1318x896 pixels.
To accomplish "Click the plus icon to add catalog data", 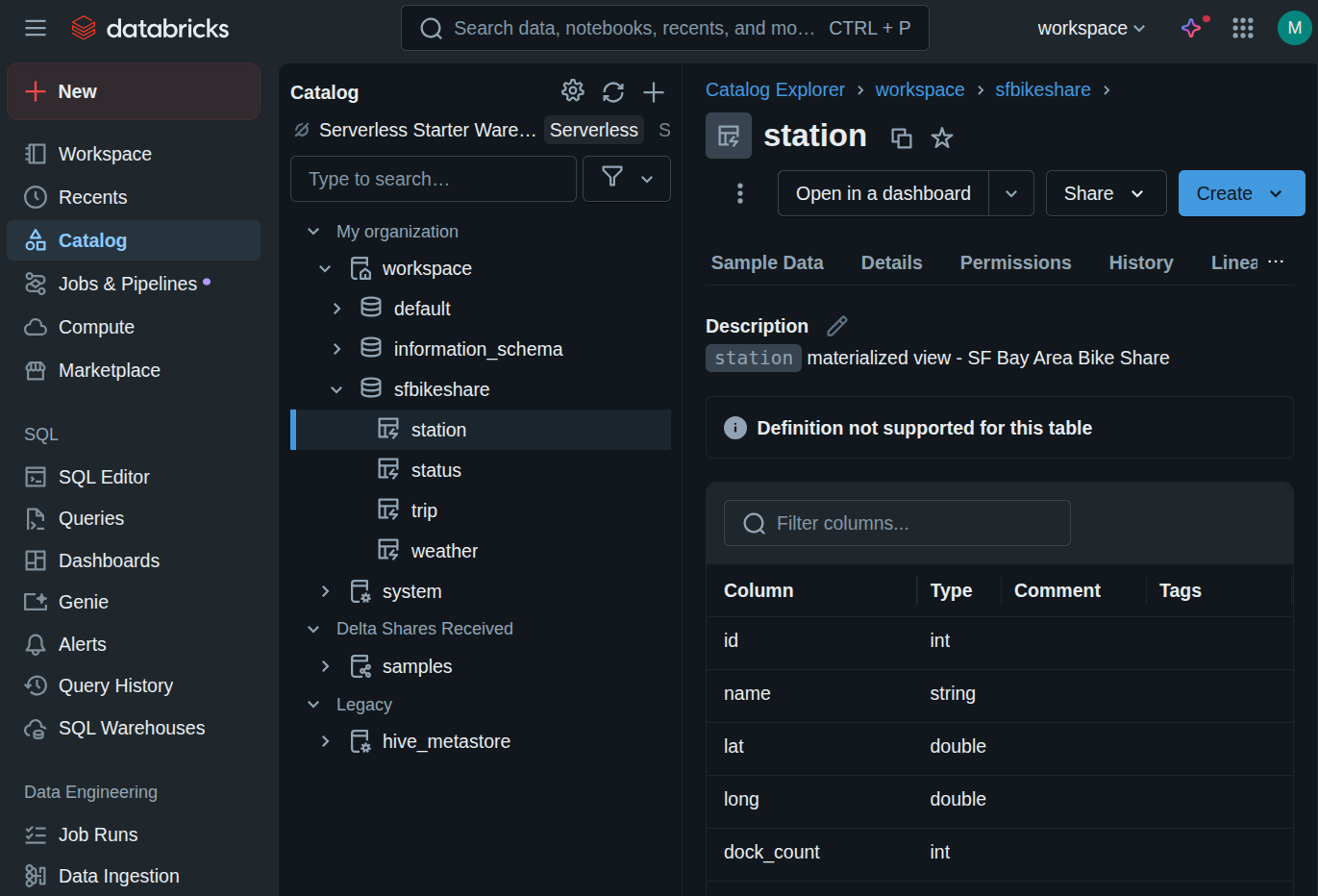I will click(654, 92).
